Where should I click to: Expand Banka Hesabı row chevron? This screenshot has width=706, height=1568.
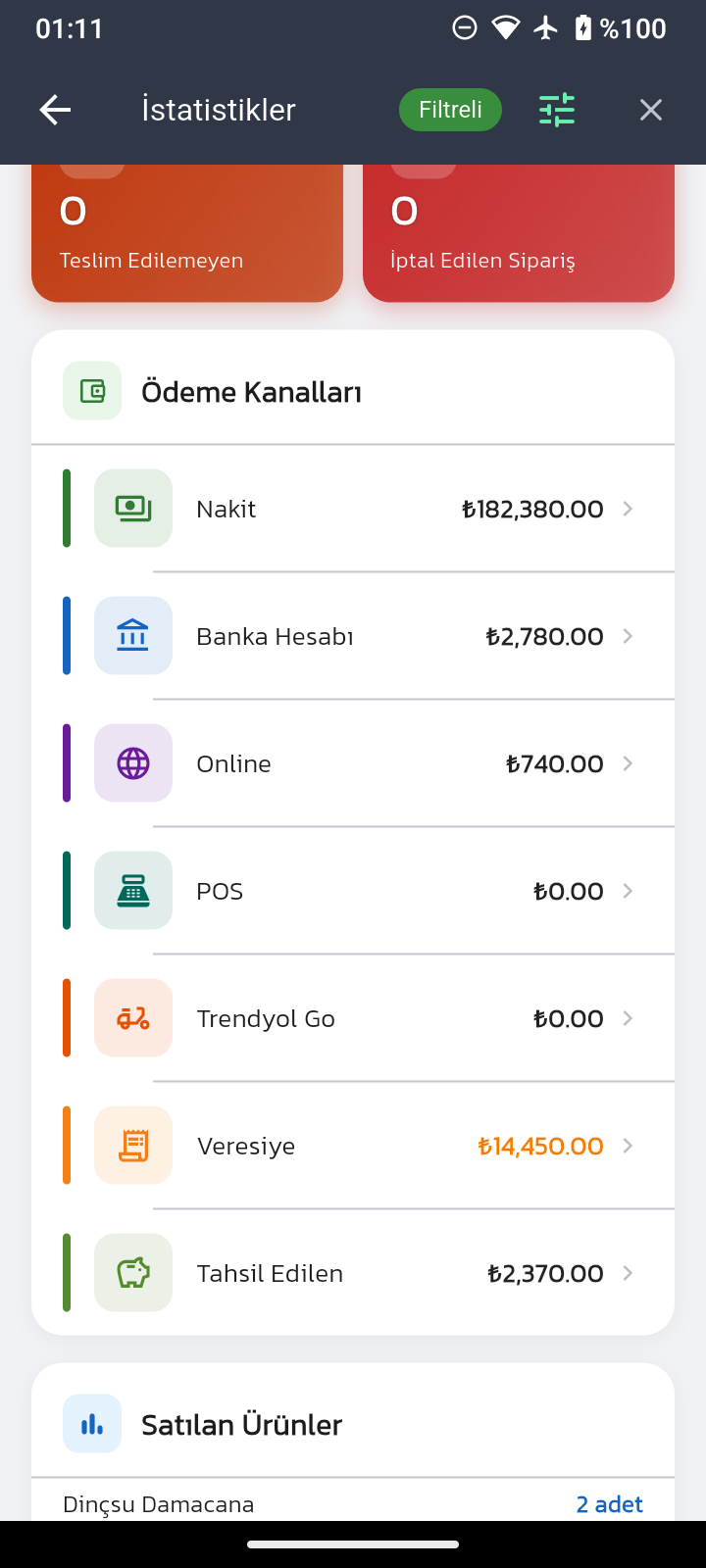tap(629, 636)
